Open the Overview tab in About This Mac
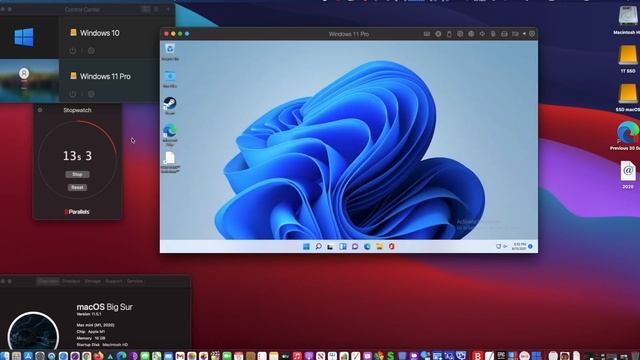The image size is (640, 360). 48,281
